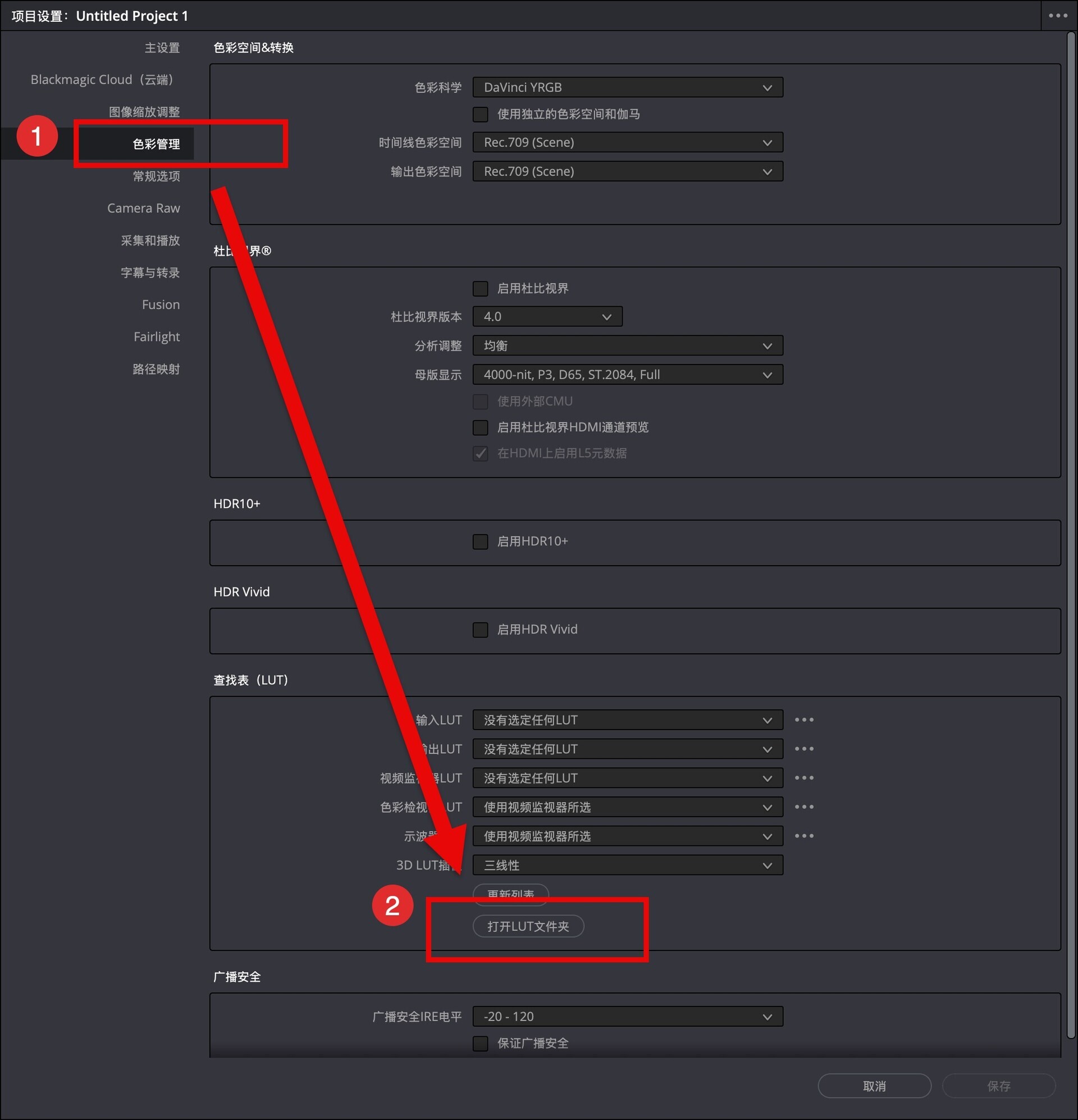Enable 保证广播安全 checkbox
The image size is (1078, 1120).
[481, 1044]
